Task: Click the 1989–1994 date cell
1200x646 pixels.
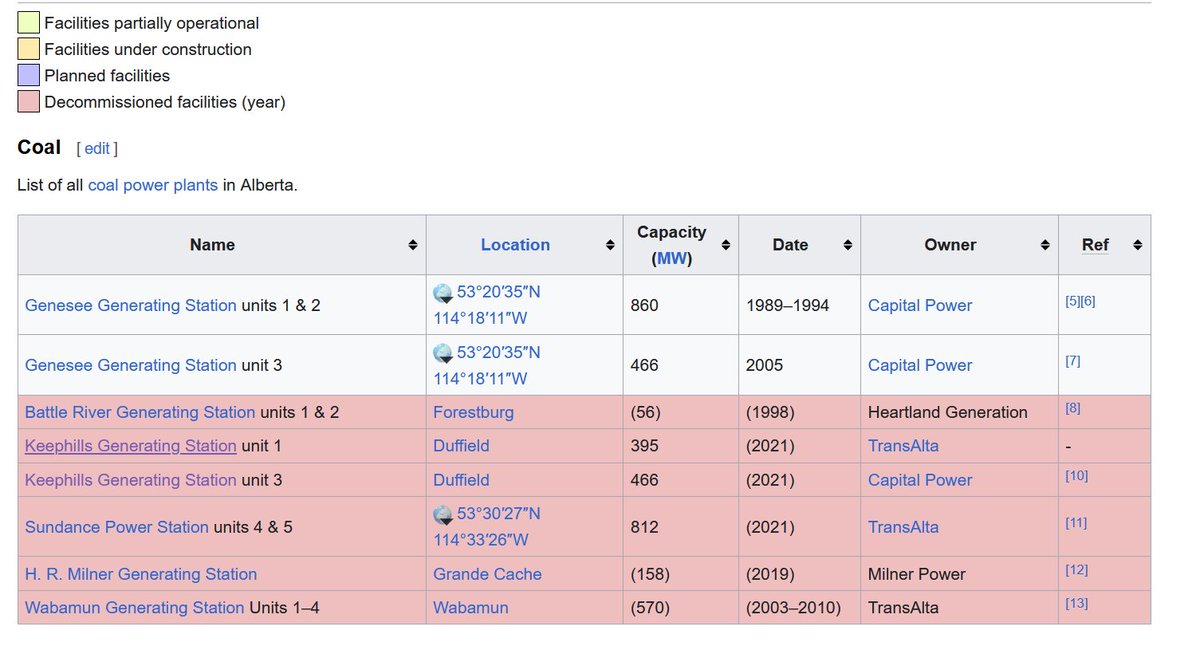Action: [800, 305]
